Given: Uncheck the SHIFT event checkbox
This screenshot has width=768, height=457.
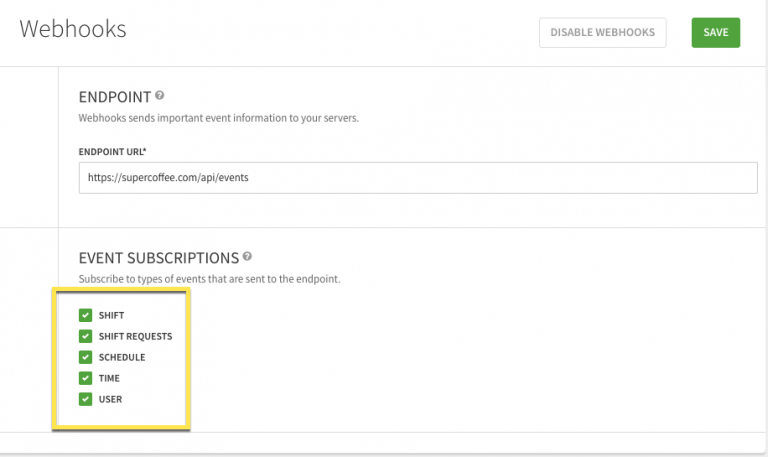Looking at the screenshot, I should [85, 315].
